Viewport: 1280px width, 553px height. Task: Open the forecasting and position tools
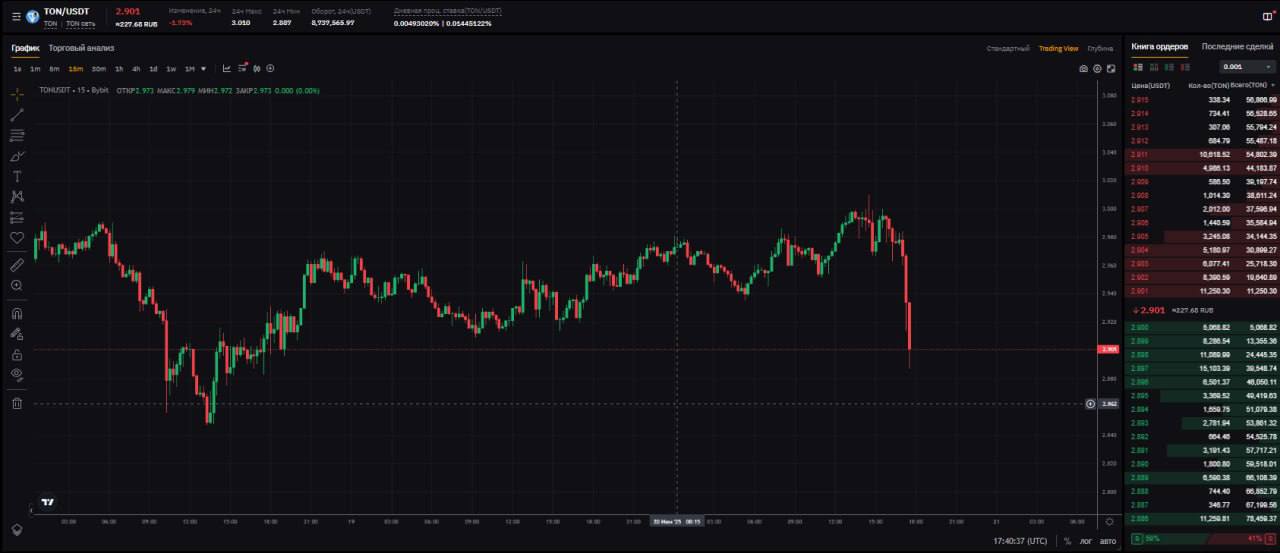[17, 217]
